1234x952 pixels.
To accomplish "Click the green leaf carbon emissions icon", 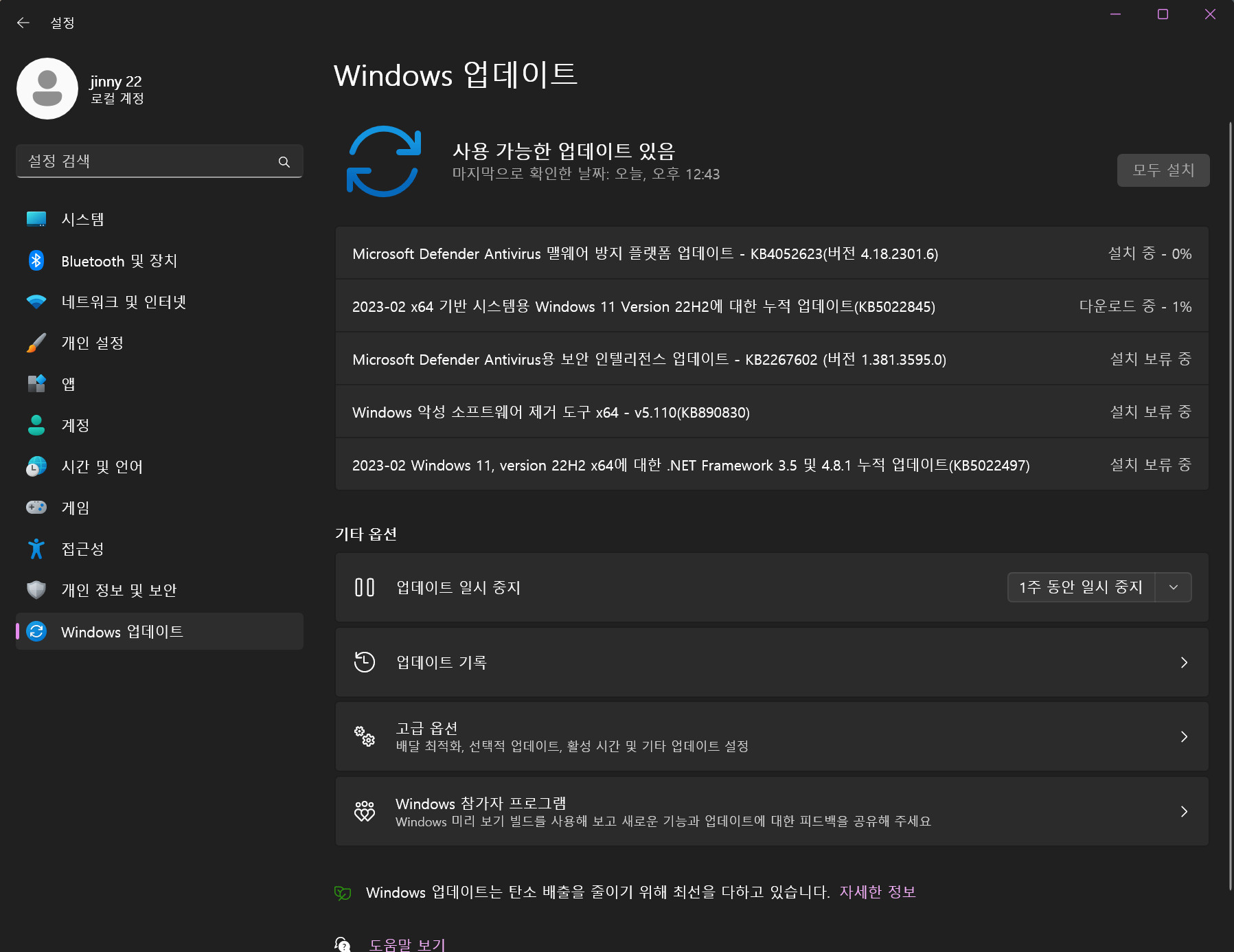I will 343,893.
